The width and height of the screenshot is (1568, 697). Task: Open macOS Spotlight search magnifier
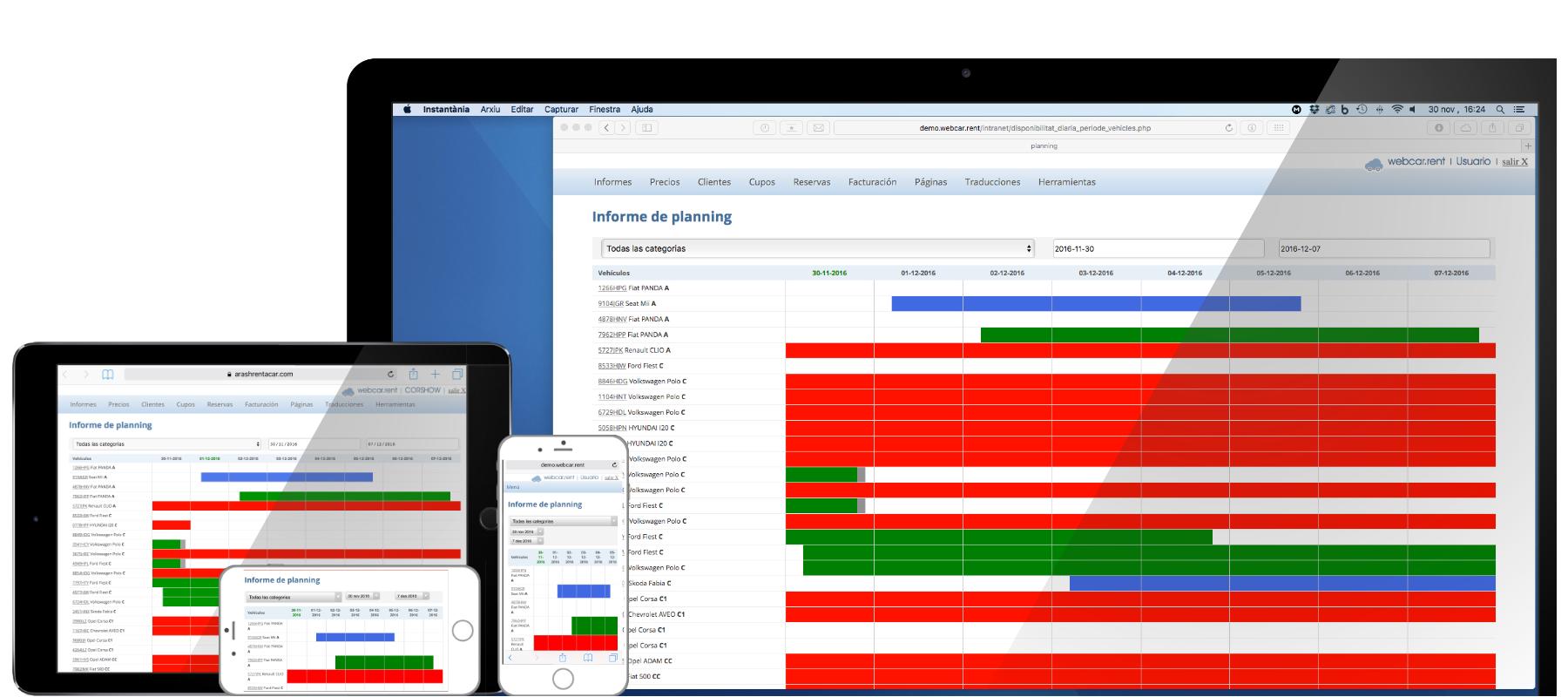click(1499, 110)
